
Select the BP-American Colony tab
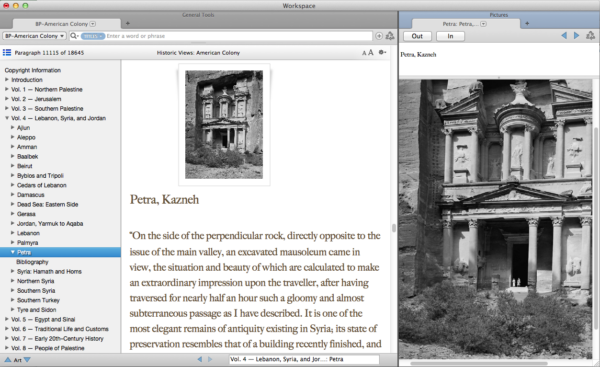pos(66,24)
